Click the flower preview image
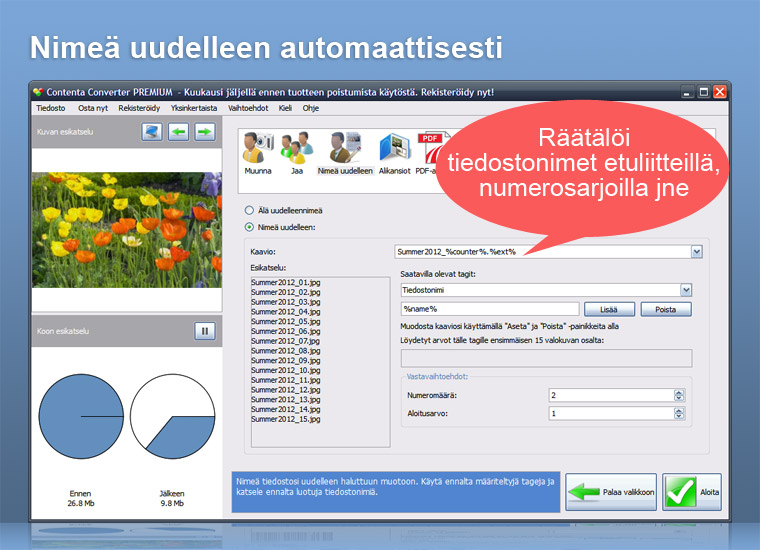Image resolution: width=760 pixels, height=550 pixels. [x=127, y=230]
